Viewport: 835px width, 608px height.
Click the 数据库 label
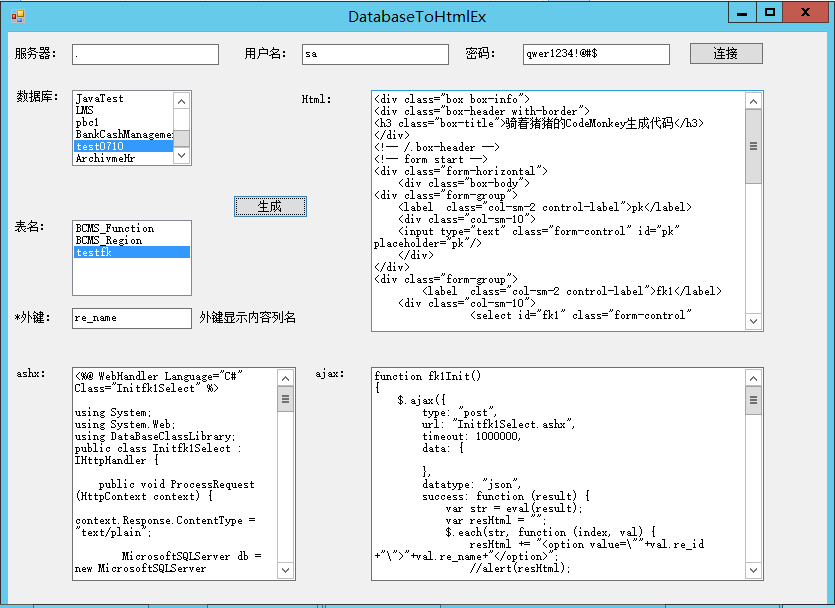pos(37,96)
